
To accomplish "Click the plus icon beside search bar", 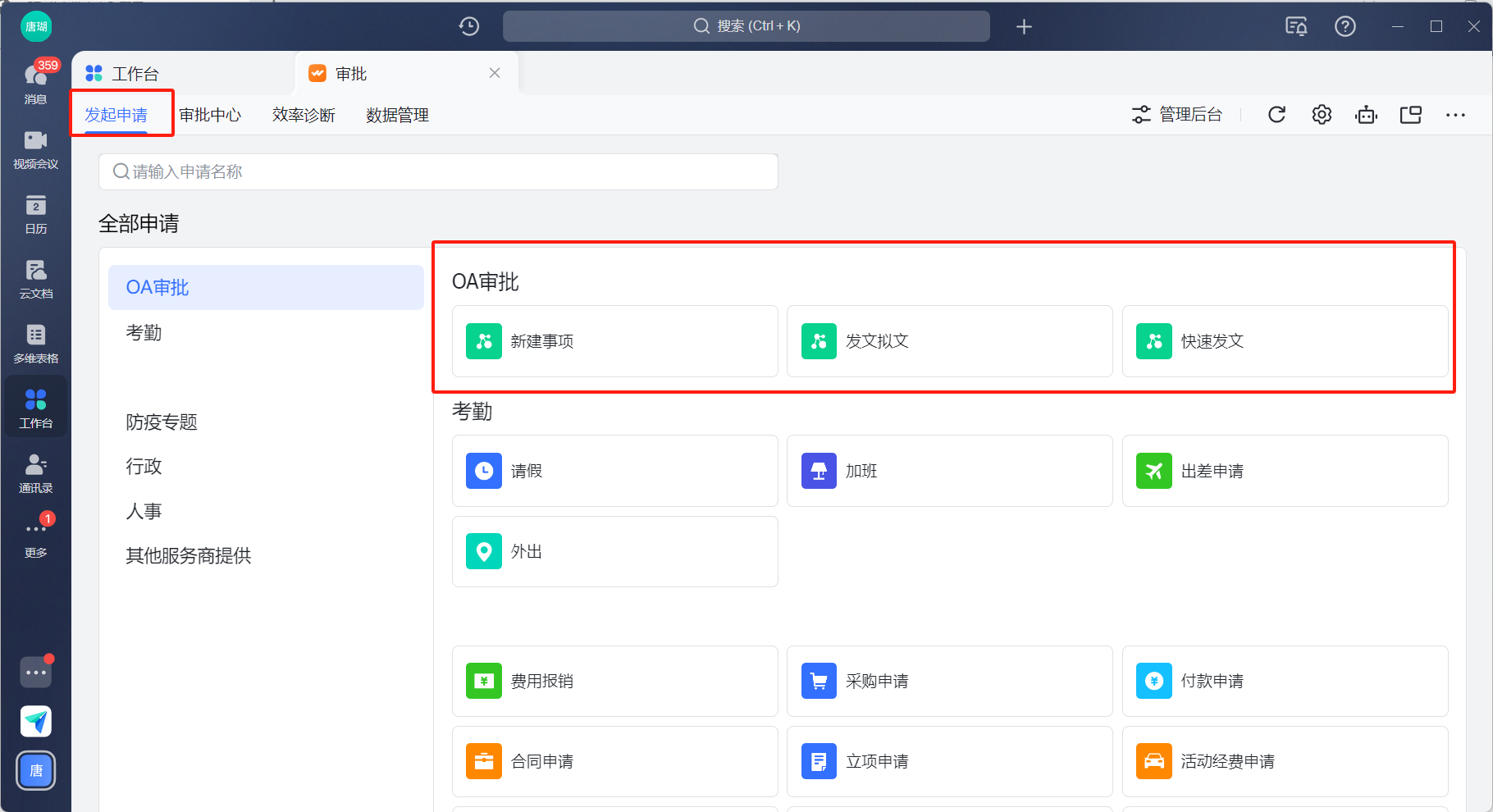I will point(1024,26).
